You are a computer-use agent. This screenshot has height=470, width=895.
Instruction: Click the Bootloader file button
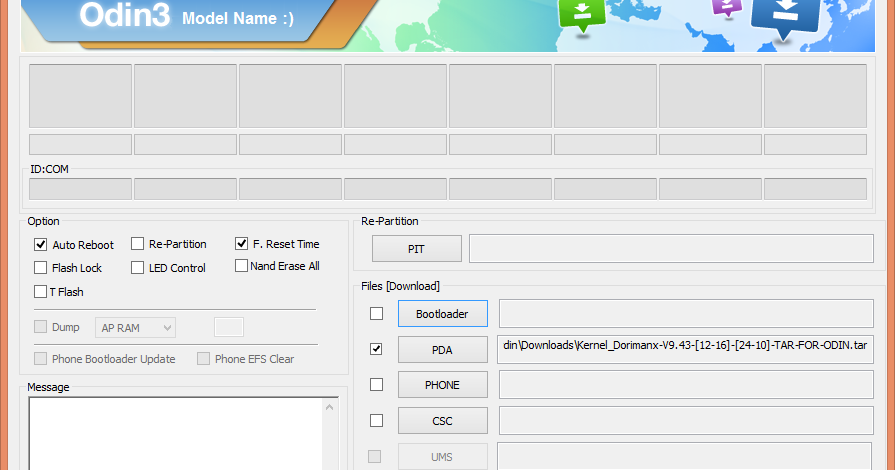442,314
